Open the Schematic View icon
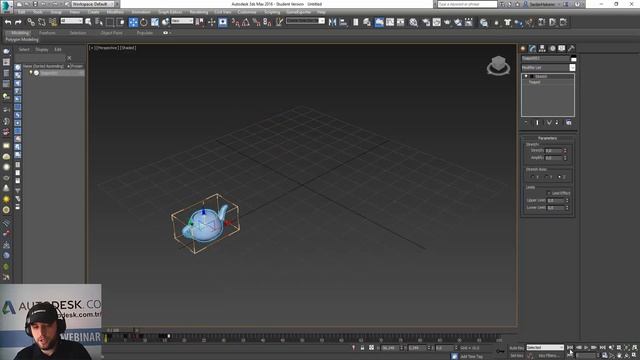This screenshot has height=360, width=640. tap(400, 22)
